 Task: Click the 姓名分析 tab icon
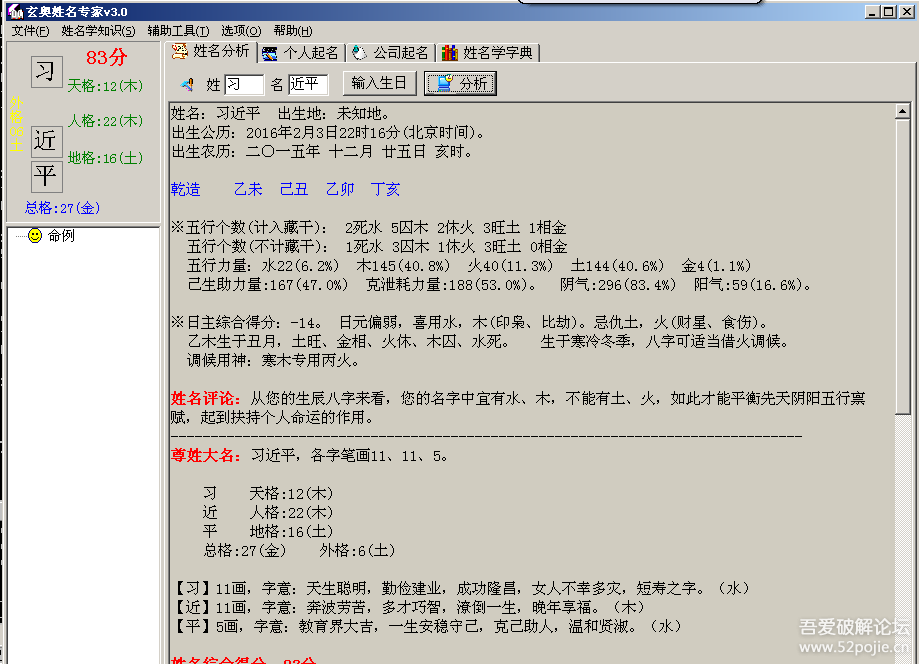(x=180, y=52)
